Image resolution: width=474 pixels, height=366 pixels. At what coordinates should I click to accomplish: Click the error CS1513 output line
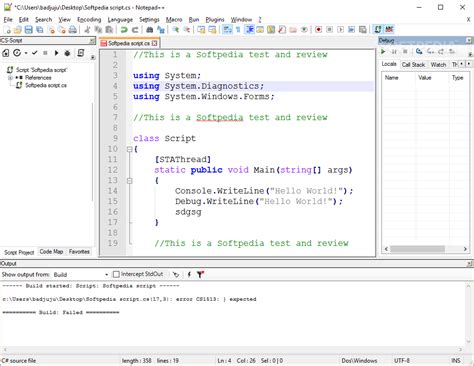pyautogui.click(x=129, y=299)
